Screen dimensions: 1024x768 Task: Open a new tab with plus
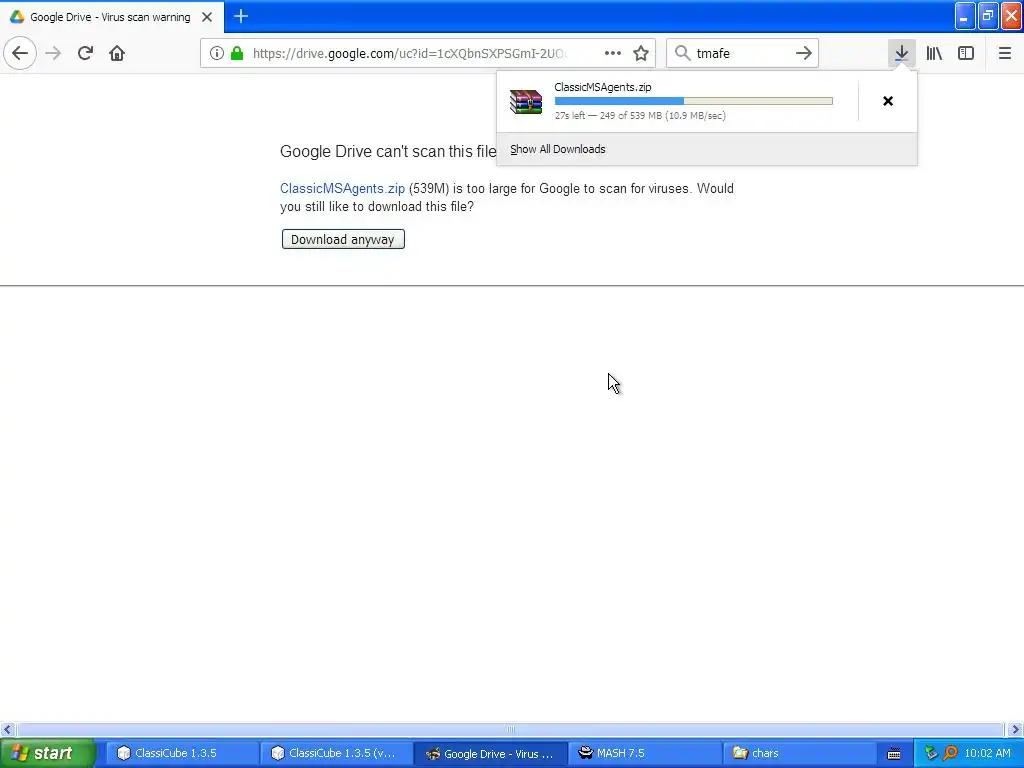click(240, 16)
